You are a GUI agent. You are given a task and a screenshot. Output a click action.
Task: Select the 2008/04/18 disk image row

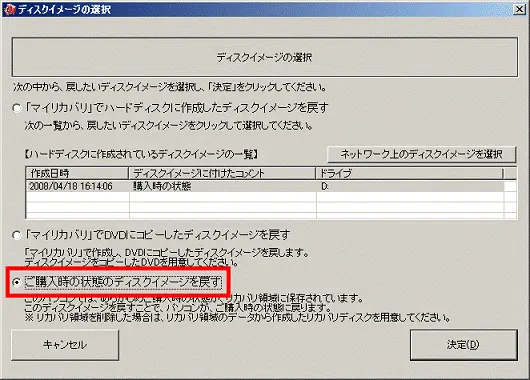(265, 186)
